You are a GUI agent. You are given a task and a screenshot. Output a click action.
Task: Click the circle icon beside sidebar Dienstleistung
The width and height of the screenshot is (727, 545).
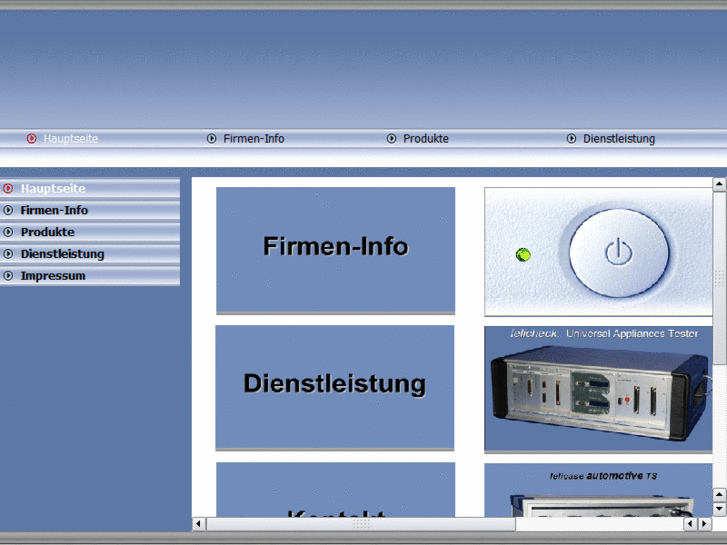tap(8, 254)
